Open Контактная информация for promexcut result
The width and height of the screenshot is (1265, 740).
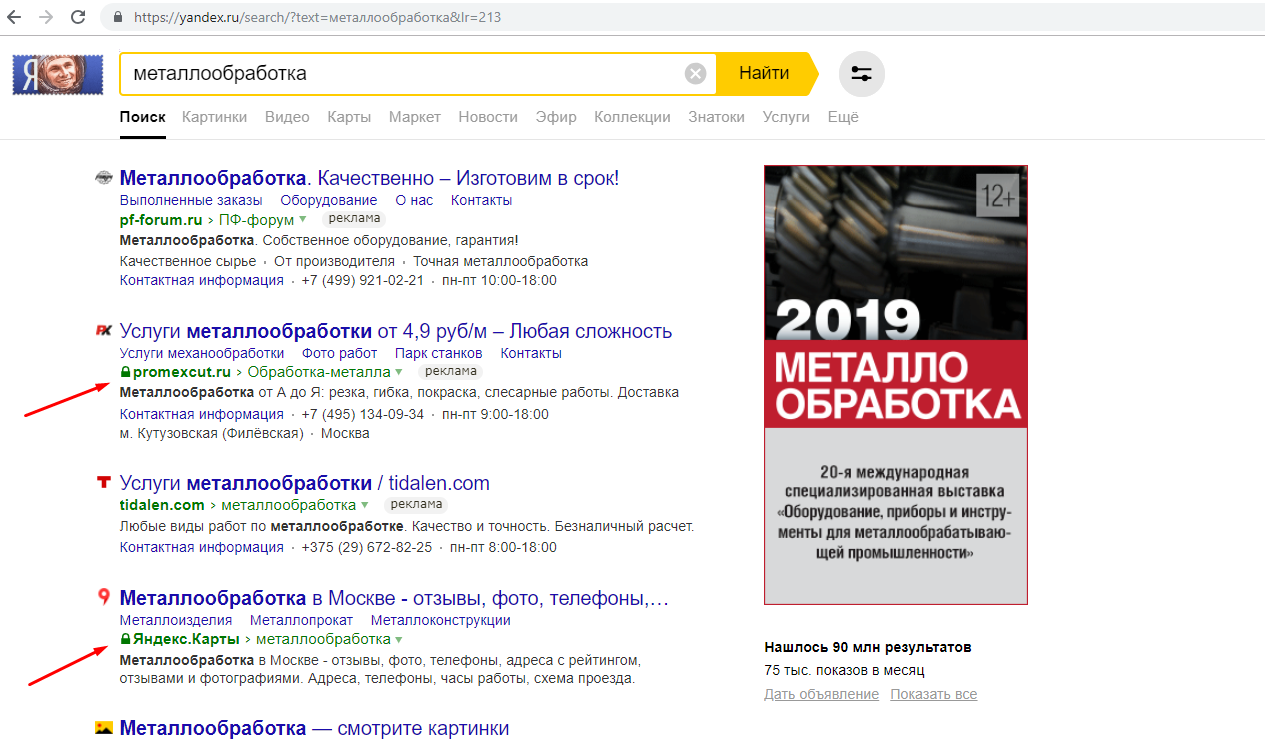point(202,414)
